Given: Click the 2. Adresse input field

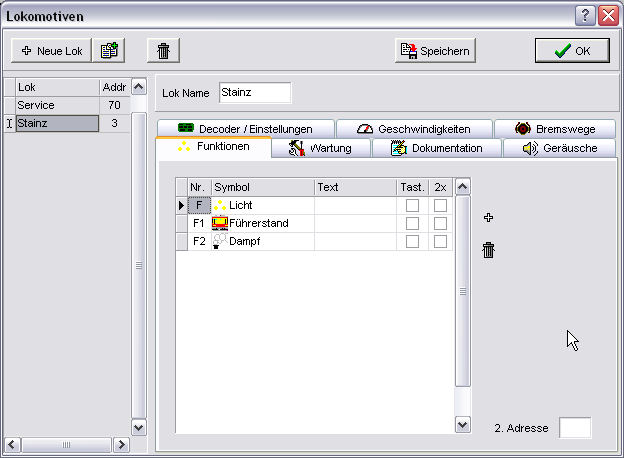Looking at the screenshot, I should coord(575,428).
